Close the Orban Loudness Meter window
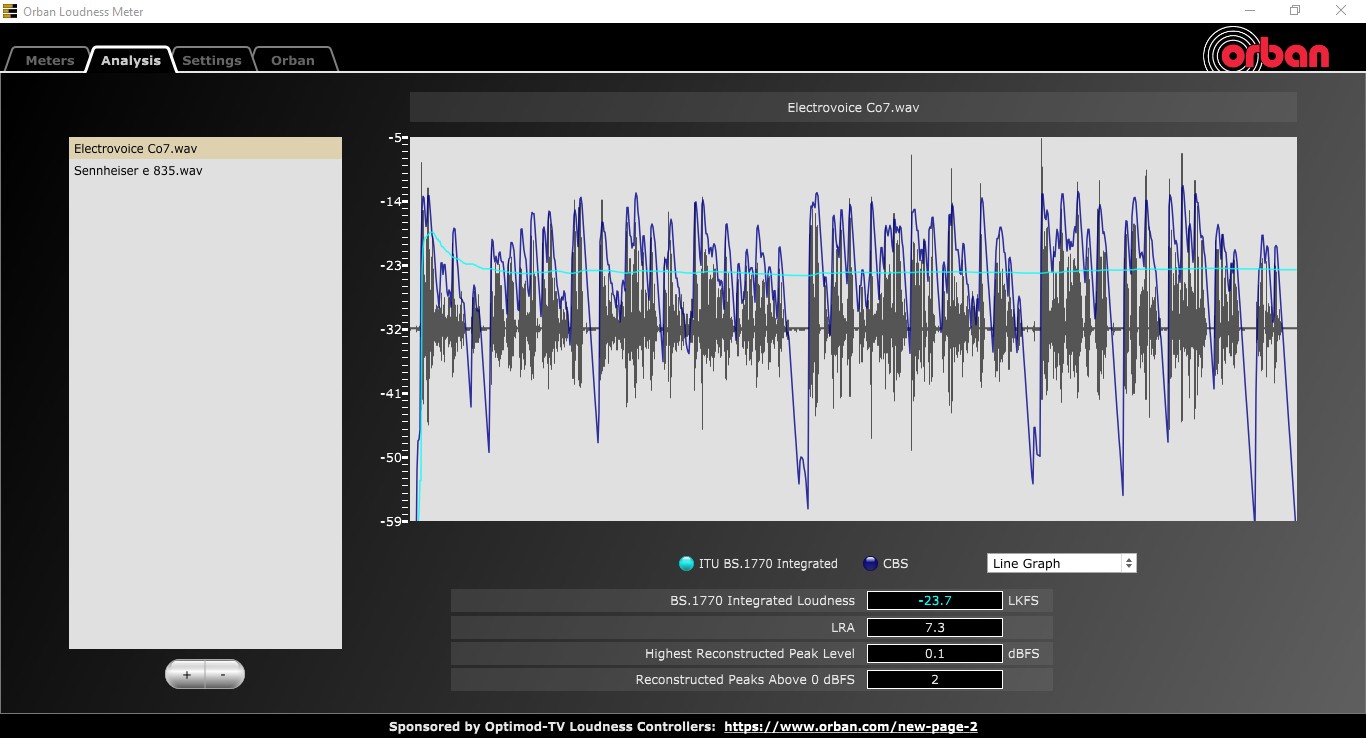Viewport: 1366px width, 738px height. coord(1341,11)
